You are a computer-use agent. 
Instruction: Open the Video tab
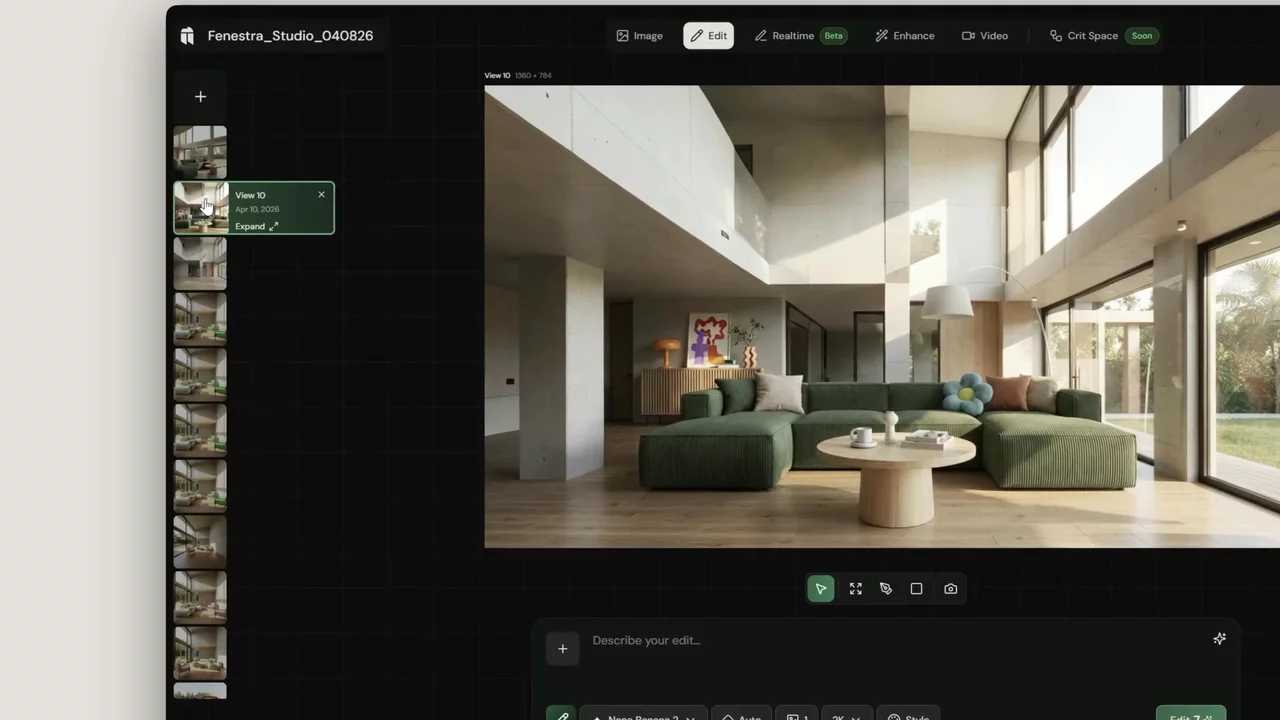[x=985, y=36]
